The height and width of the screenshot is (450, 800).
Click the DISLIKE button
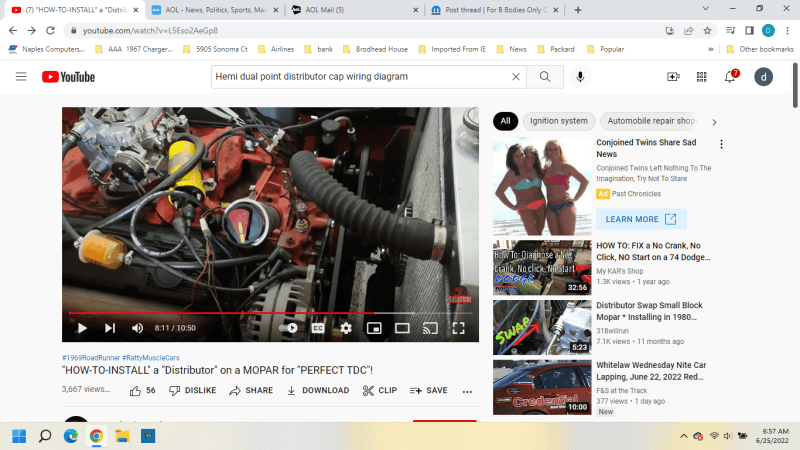(192, 391)
